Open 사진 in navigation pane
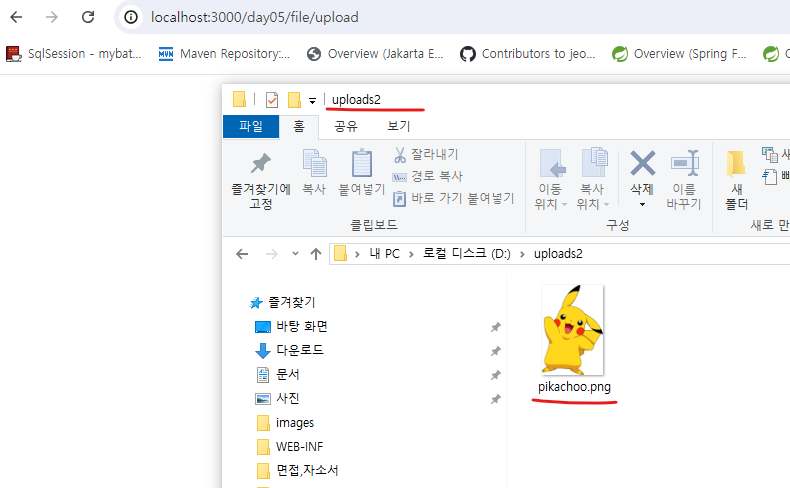Image resolution: width=790 pixels, height=488 pixels. click(278, 398)
